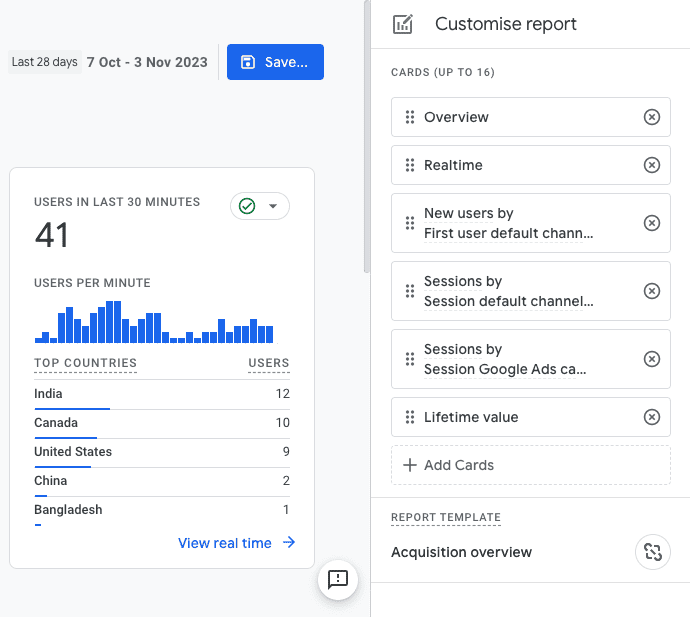Select New users by First user default card
The height and width of the screenshot is (620, 690).
pyautogui.click(x=531, y=223)
